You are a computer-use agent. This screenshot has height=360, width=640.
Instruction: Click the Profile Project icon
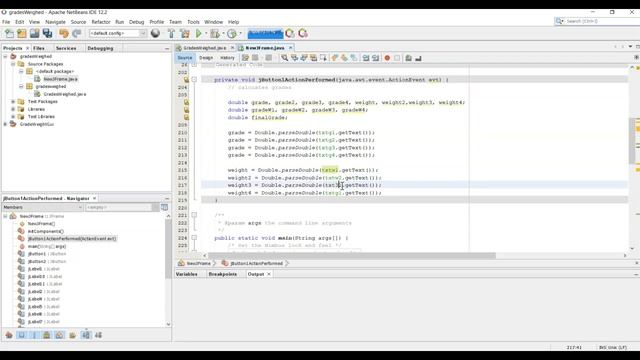[231, 33]
